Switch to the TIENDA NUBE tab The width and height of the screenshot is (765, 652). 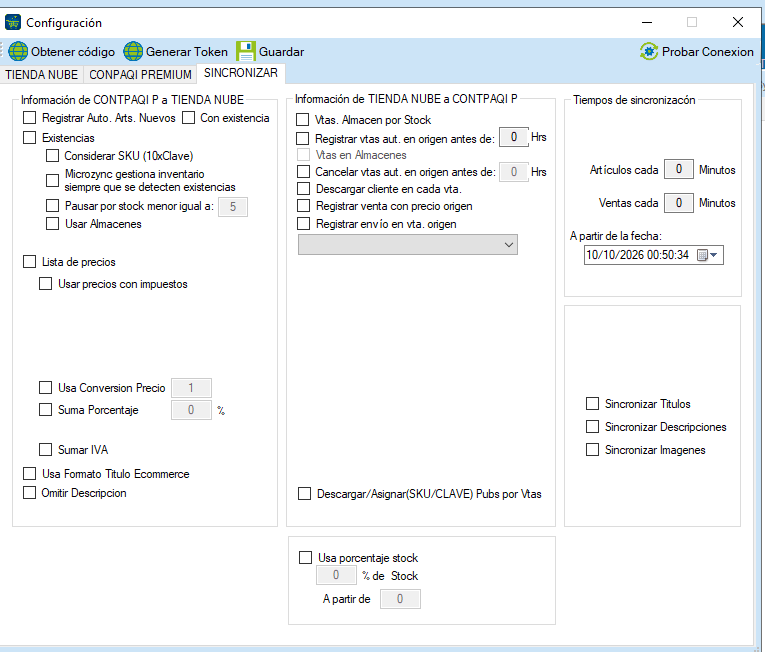click(x=41, y=75)
